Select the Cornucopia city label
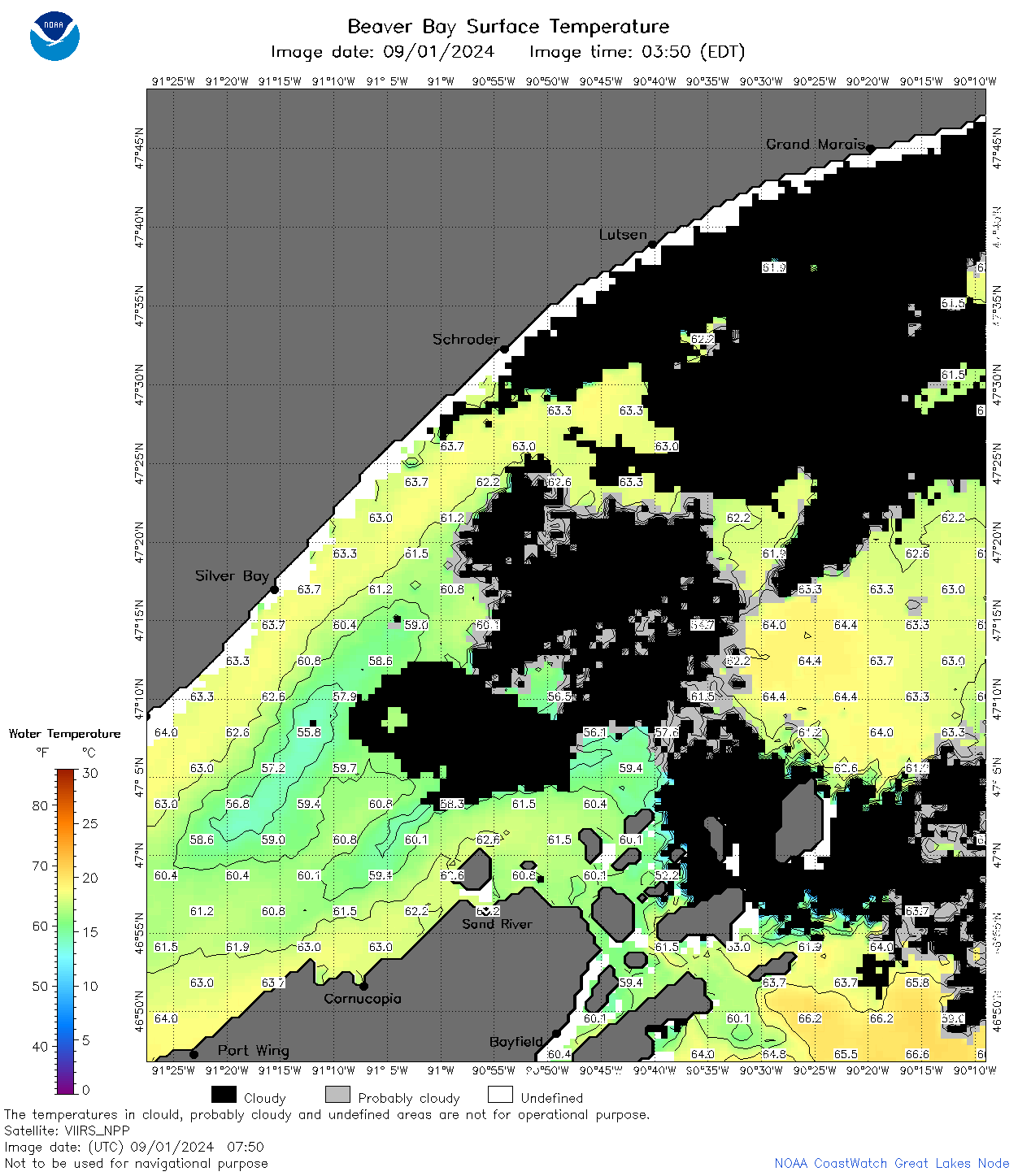Screen dimensions: 1018x1176 coord(363,999)
